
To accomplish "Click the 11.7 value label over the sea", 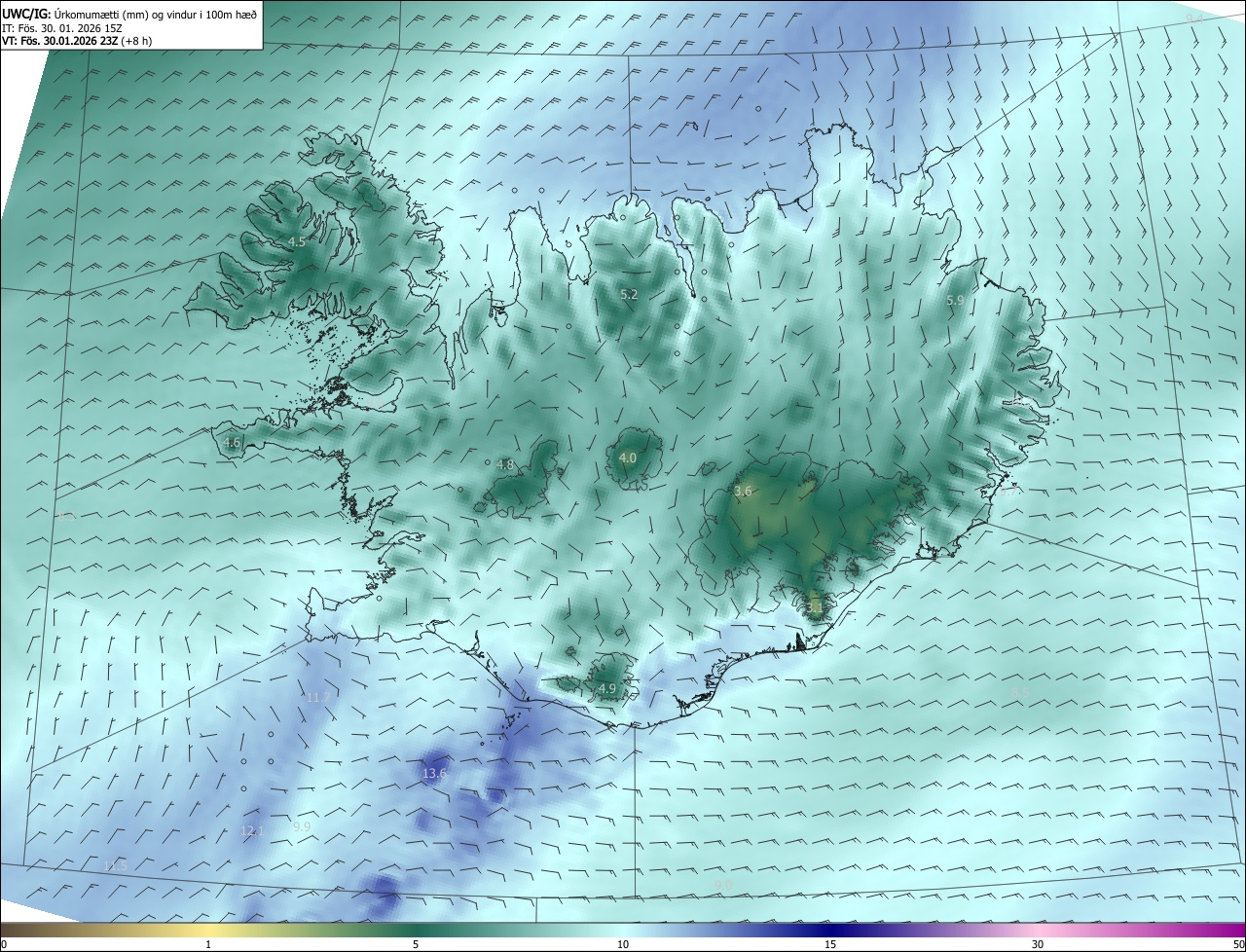I will tap(317, 697).
